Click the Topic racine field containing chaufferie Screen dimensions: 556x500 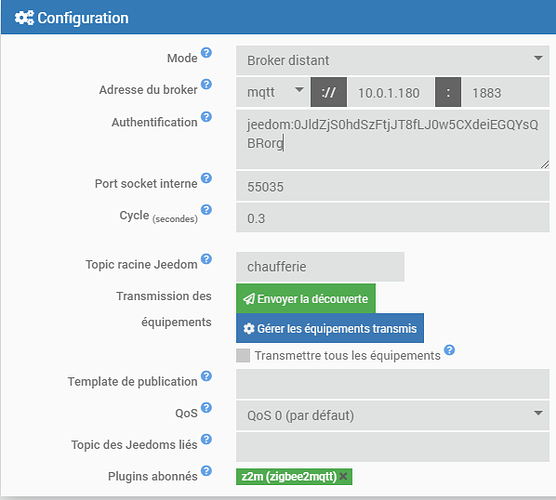click(x=320, y=267)
